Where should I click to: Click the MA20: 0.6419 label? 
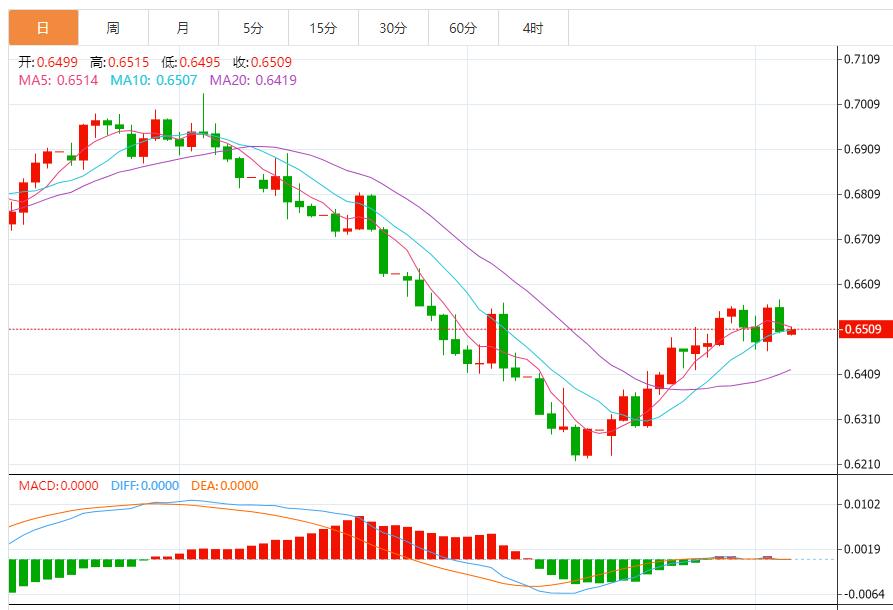pos(253,80)
